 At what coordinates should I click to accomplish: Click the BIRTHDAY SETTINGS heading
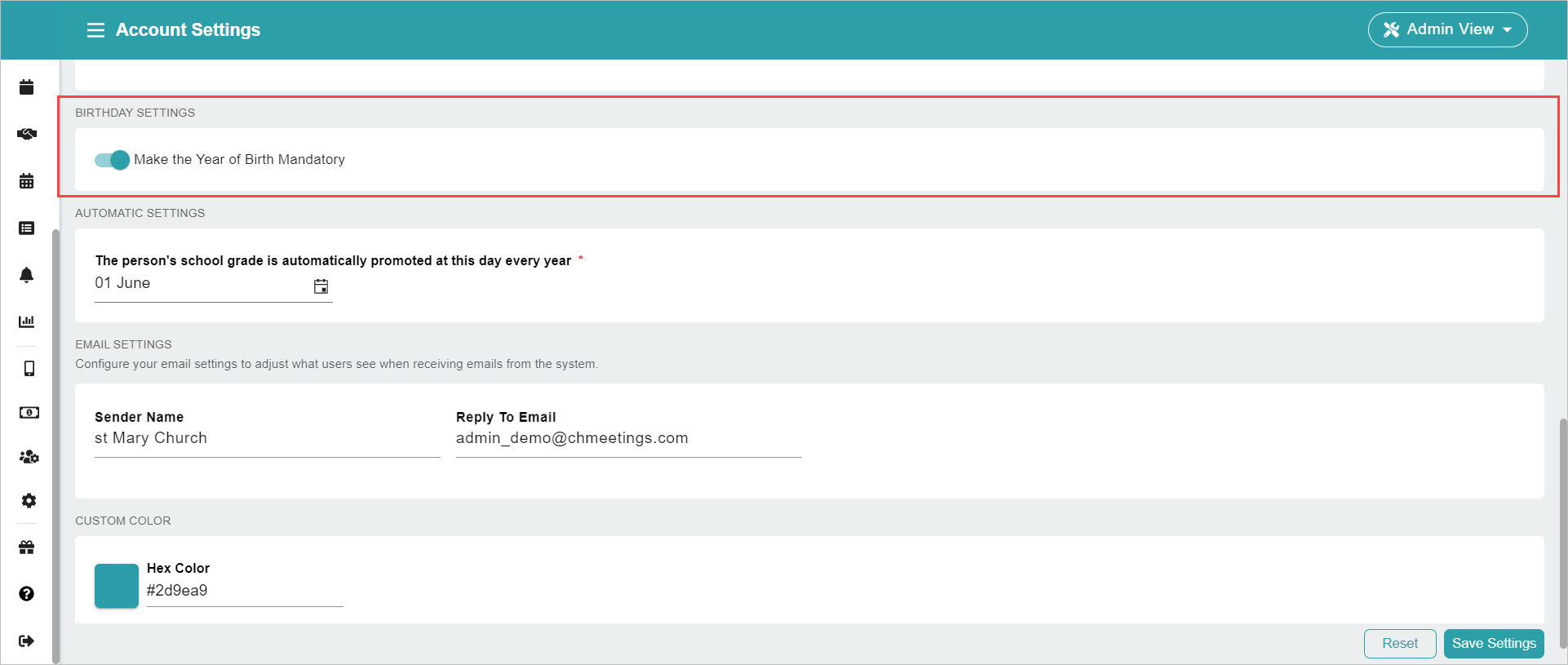[135, 113]
